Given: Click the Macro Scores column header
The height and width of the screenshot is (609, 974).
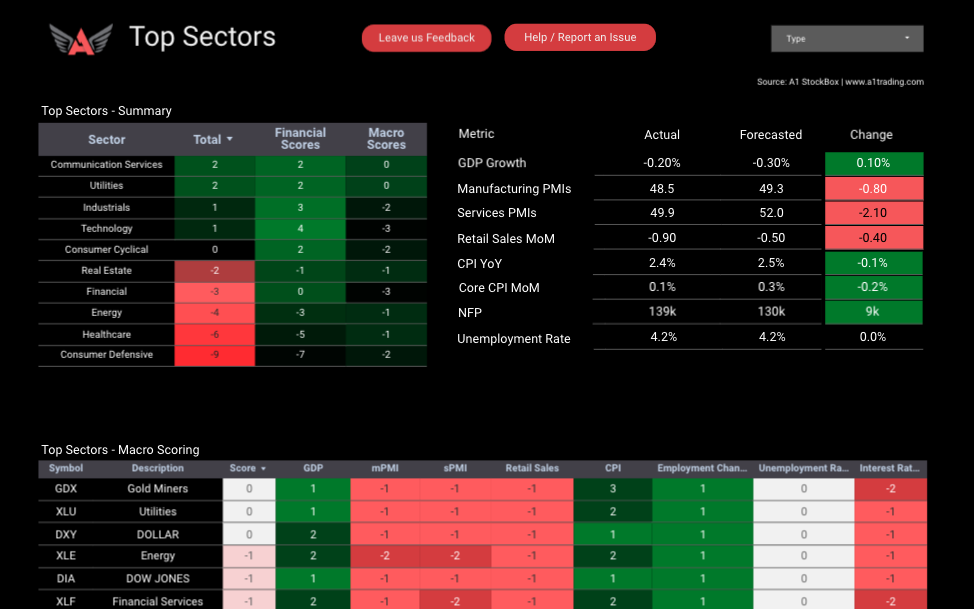Looking at the screenshot, I should 386,139.
